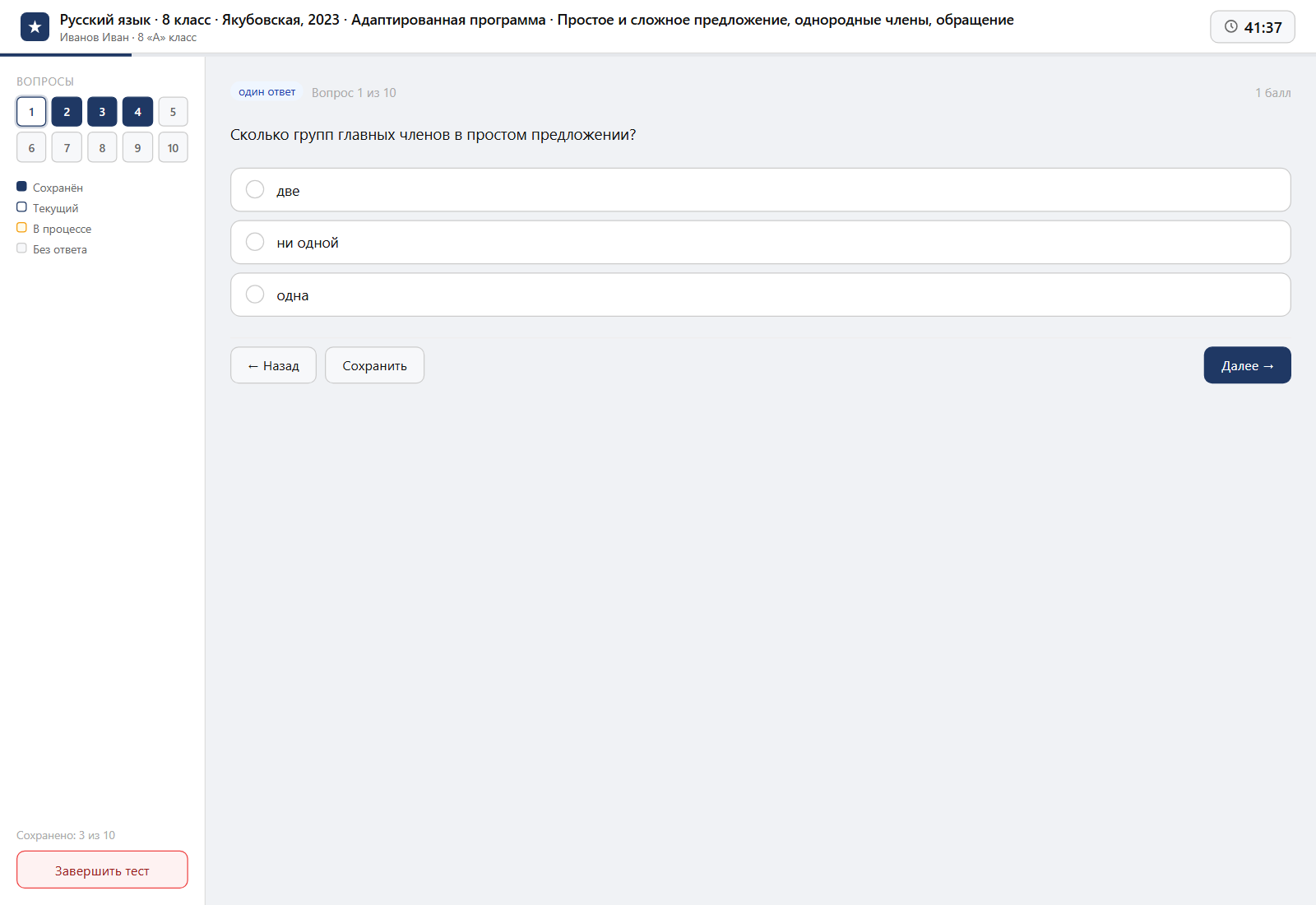Click the Назад button
Screen dimensions: 1316x905
[273, 365]
